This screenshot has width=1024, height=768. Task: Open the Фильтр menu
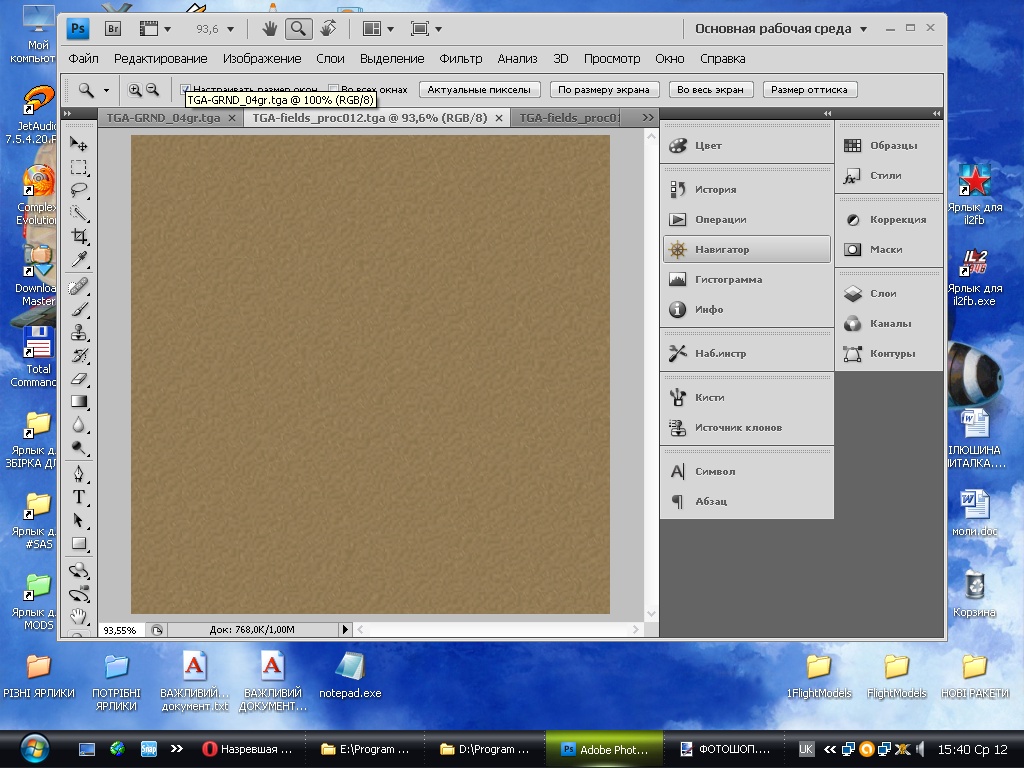(460, 59)
